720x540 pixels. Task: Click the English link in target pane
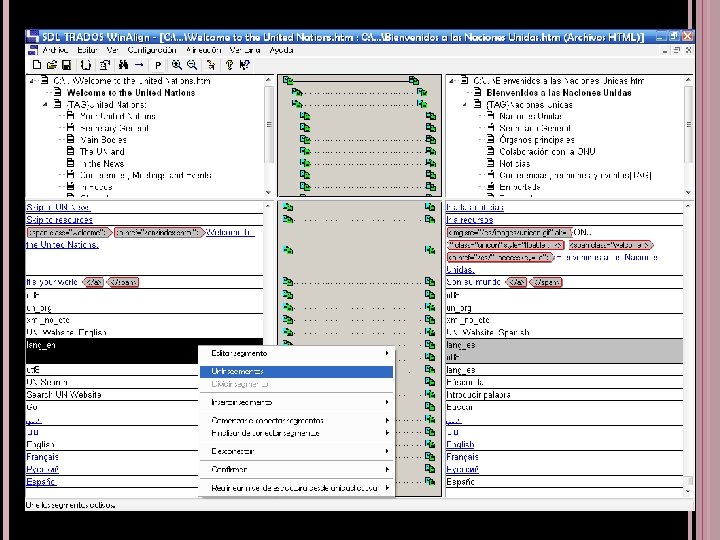tap(460, 444)
